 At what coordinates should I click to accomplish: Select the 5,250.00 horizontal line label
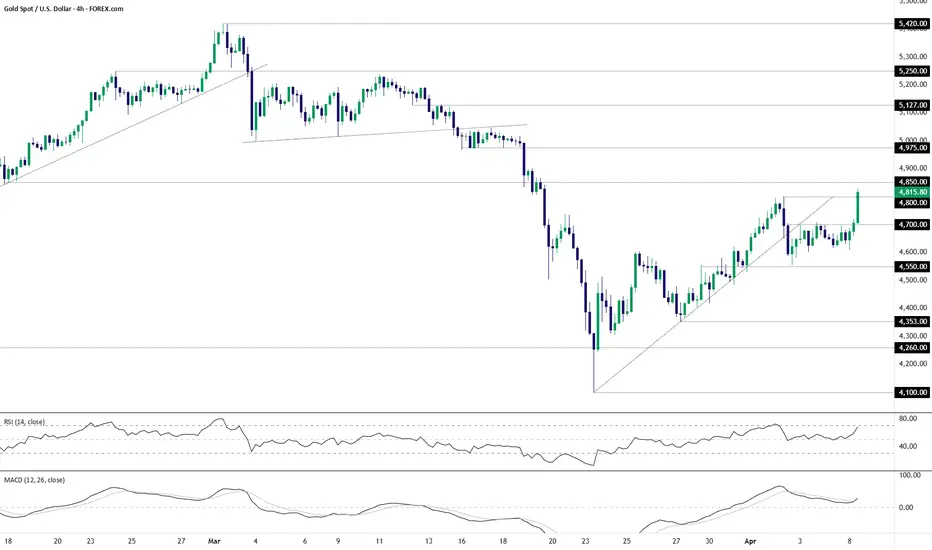tap(911, 71)
